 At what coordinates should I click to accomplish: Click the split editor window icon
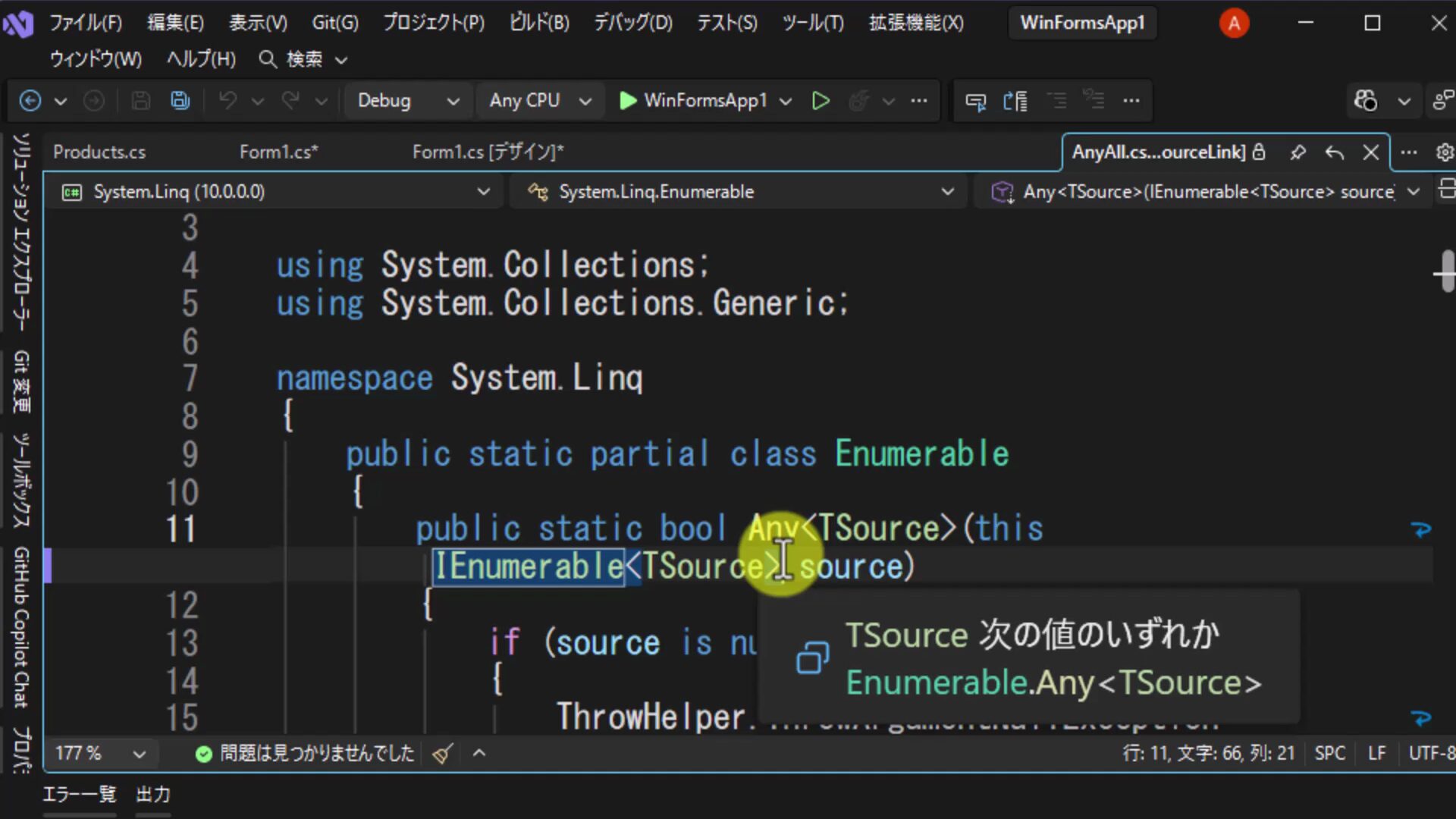(x=1446, y=189)
